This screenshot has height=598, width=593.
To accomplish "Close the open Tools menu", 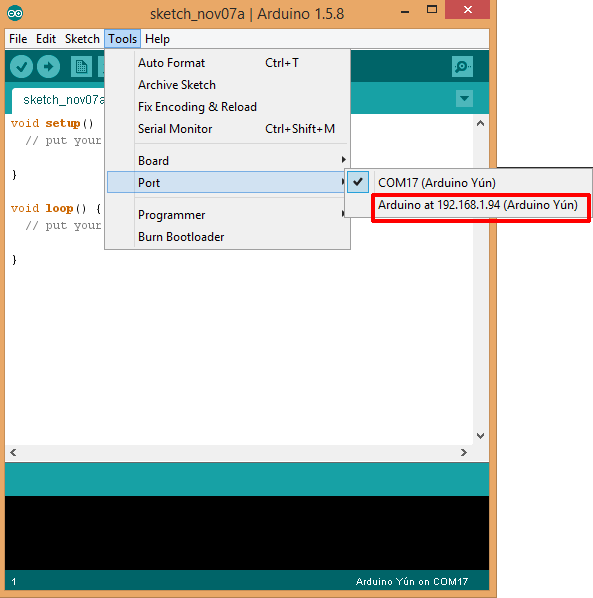I will pyautogui.click(x=122, y=39).
